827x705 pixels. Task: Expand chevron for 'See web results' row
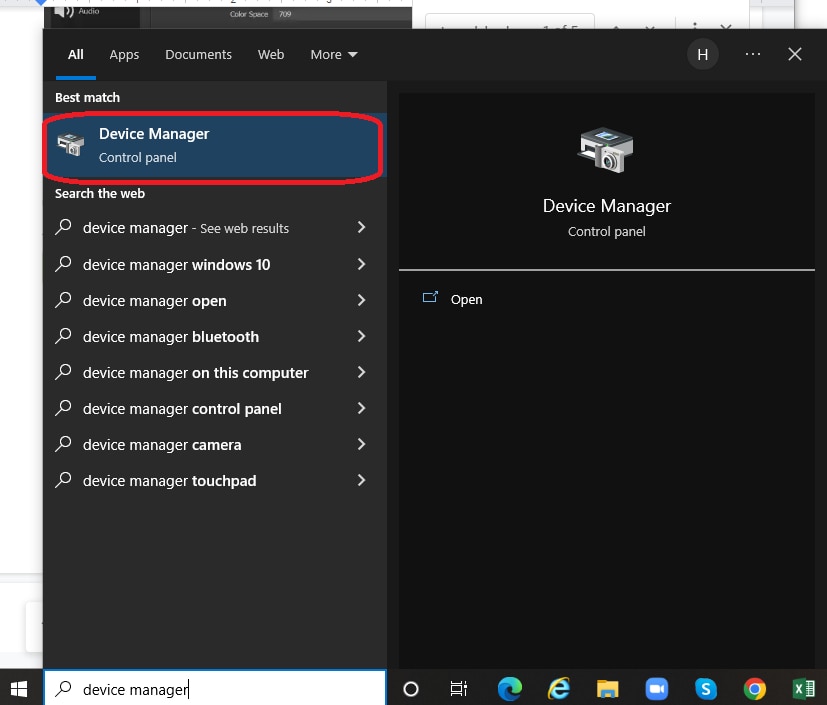point(361,227)
